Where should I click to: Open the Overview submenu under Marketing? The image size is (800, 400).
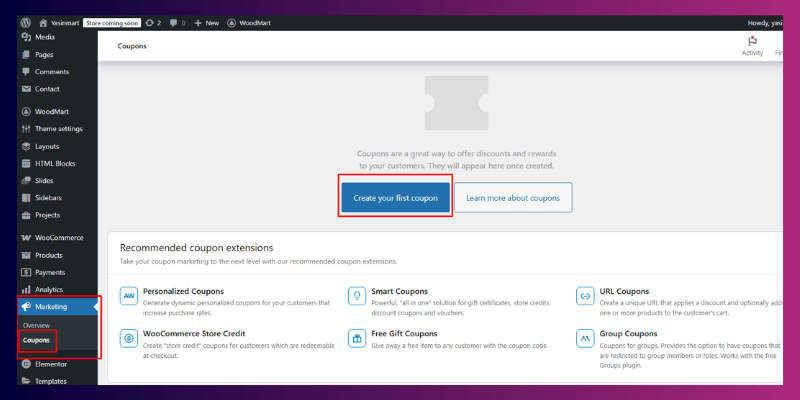pos(37,326)
